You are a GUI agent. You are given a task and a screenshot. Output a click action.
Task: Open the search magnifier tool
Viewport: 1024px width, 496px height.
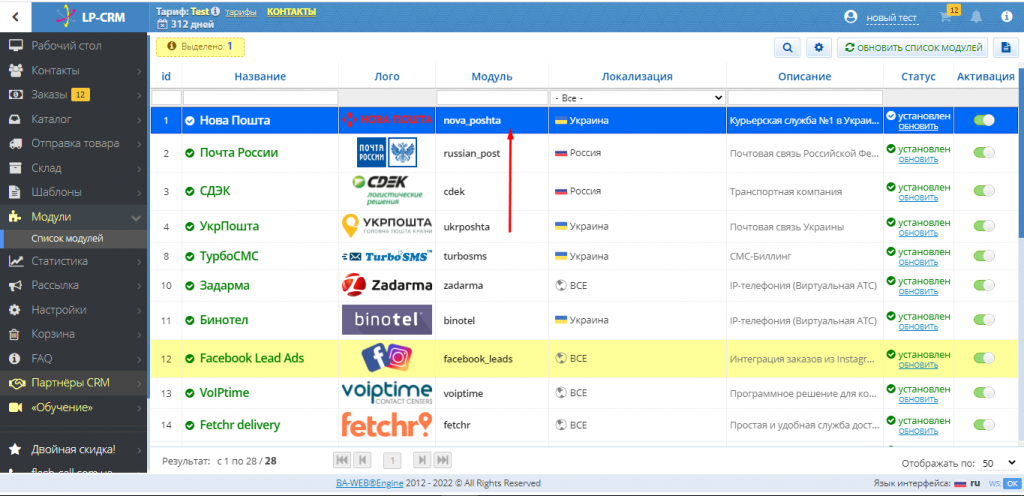click(x=788, y=48)
